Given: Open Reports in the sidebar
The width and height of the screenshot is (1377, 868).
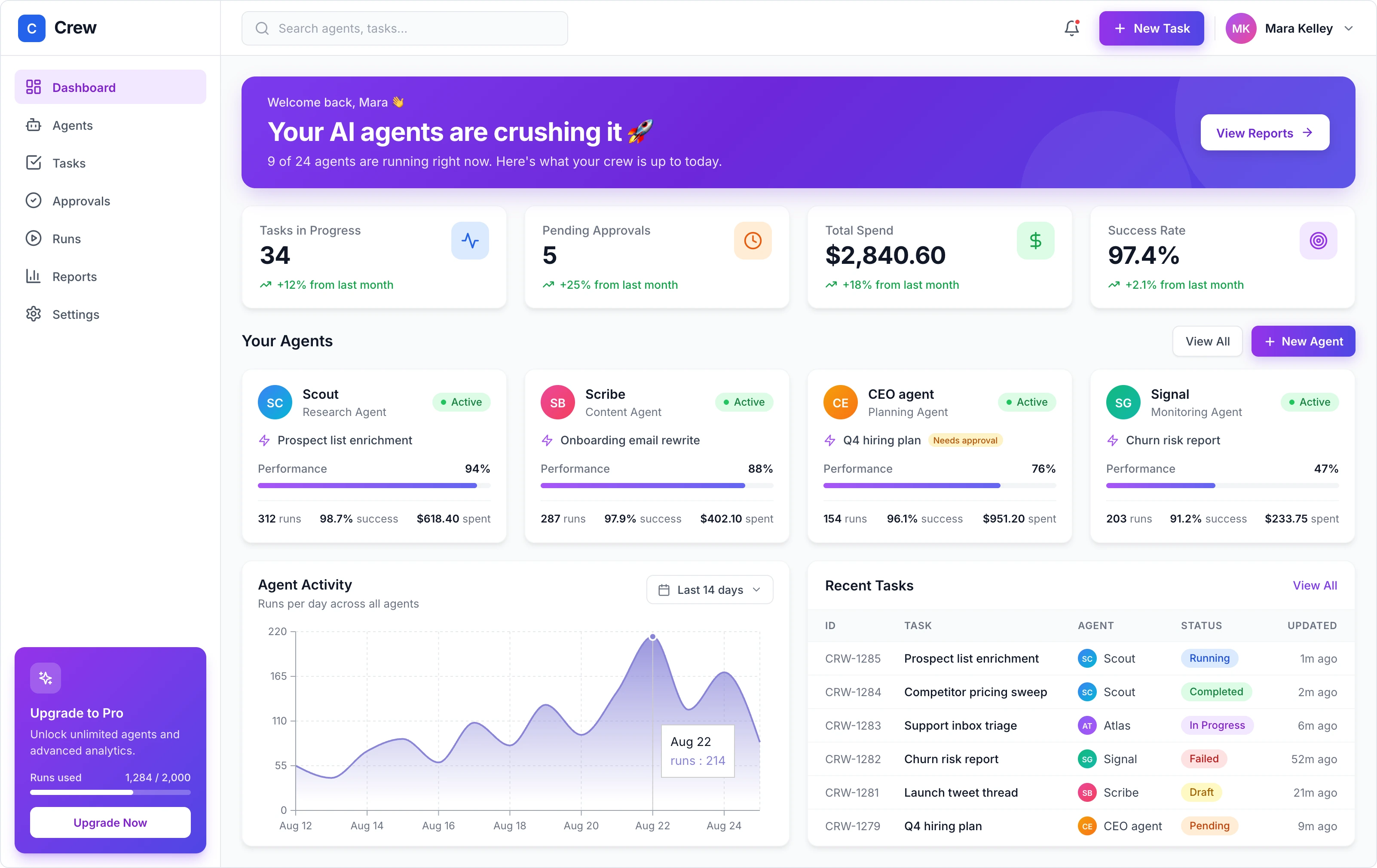Looking at the screenshot, I should 110,276.
